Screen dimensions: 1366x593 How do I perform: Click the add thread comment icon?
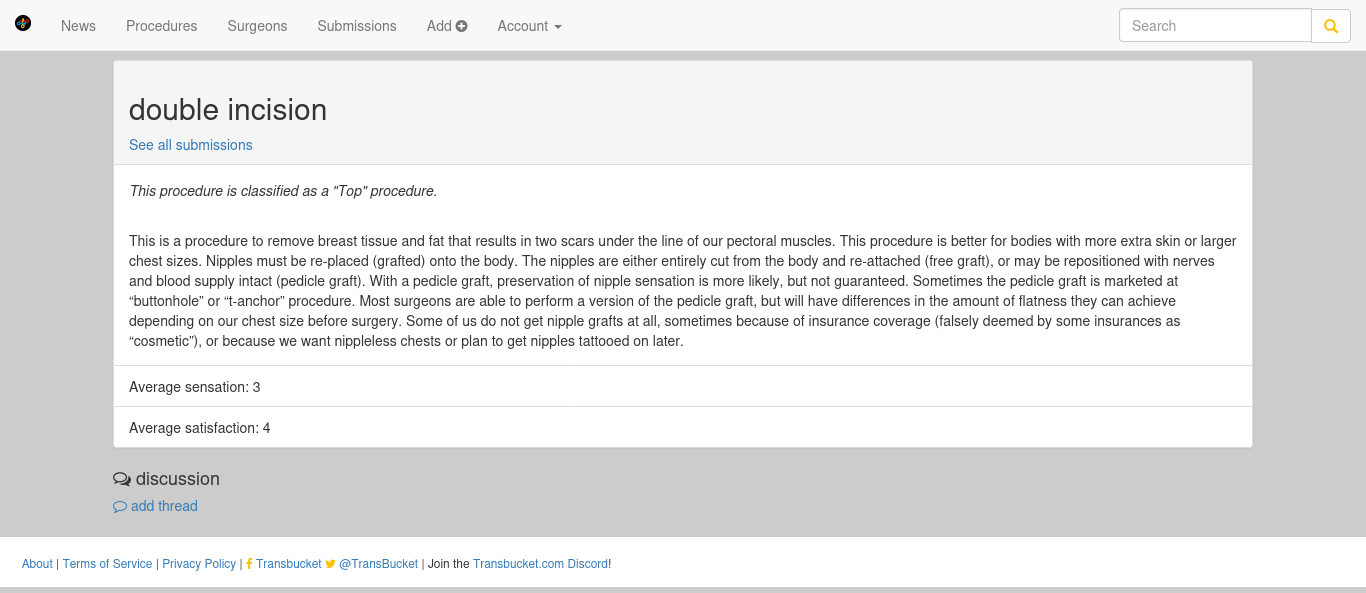120,506
